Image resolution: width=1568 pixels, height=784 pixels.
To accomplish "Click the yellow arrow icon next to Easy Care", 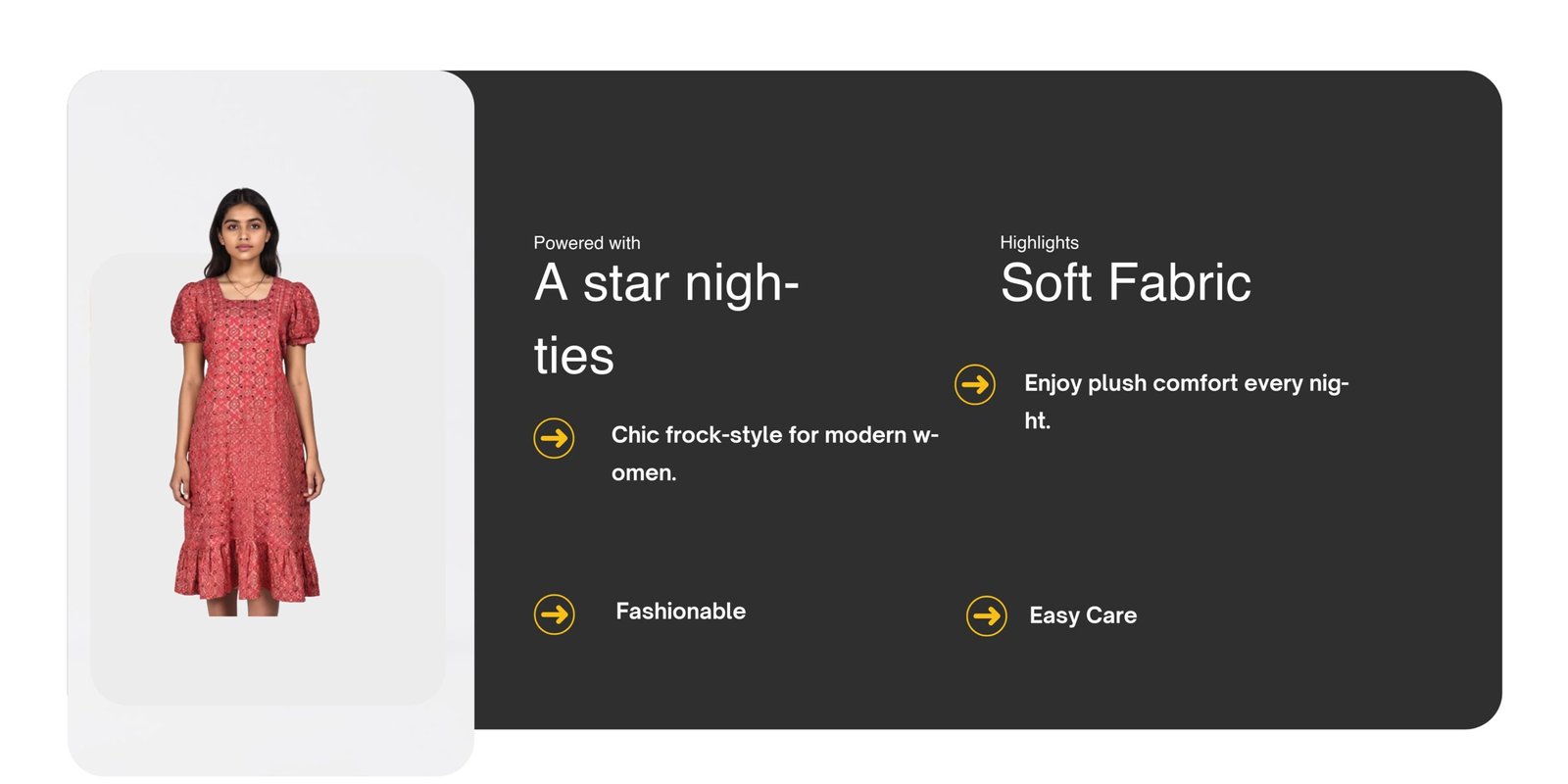I will coord(986,615).
